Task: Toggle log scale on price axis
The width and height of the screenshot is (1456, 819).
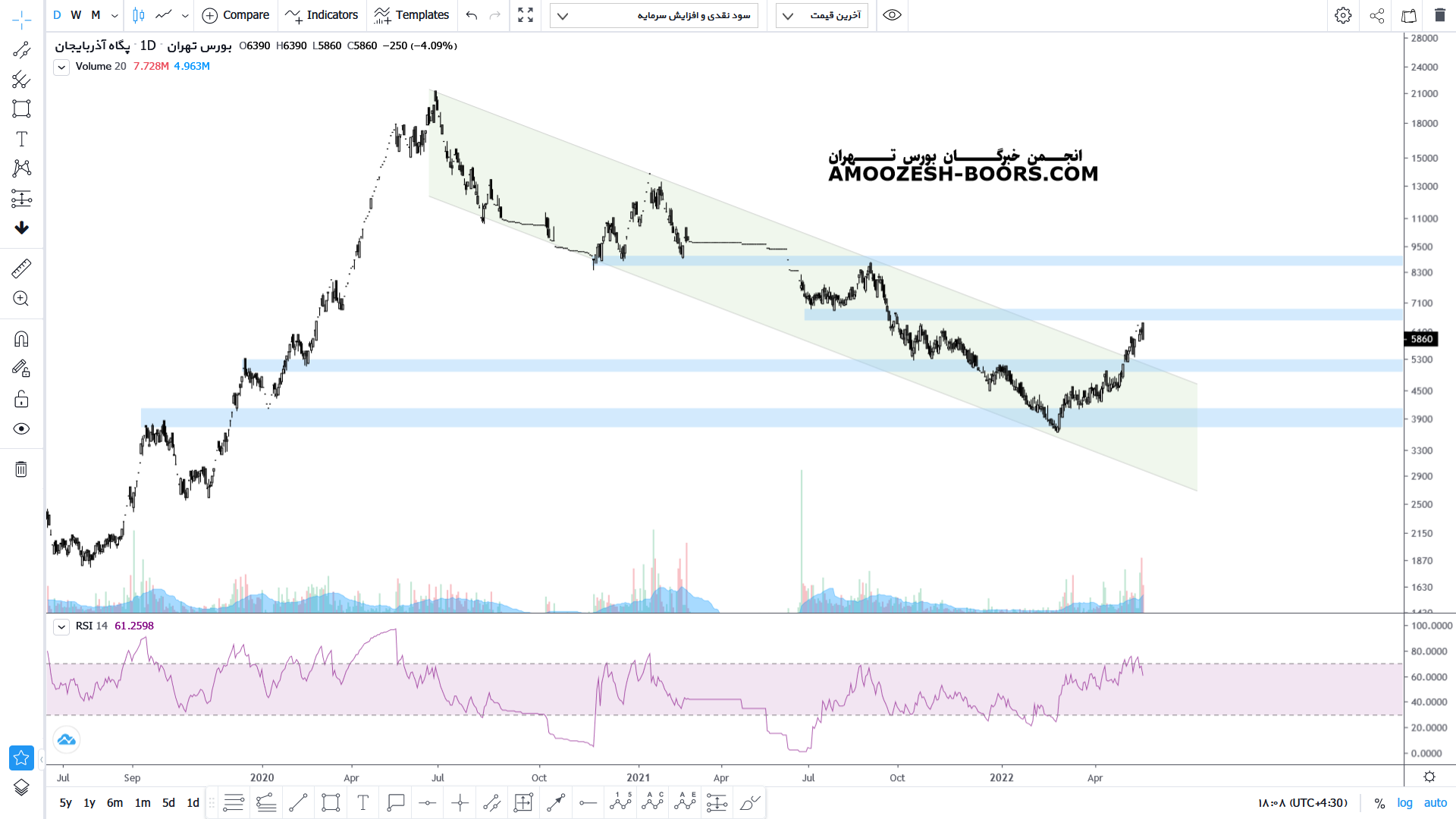Action: click(1404, 802)
